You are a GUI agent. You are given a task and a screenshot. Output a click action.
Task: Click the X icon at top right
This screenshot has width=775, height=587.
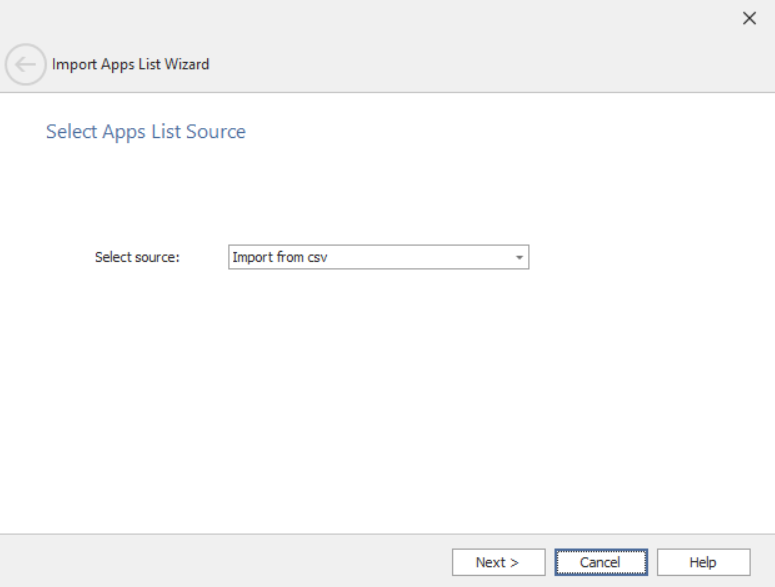pos(749,18)
